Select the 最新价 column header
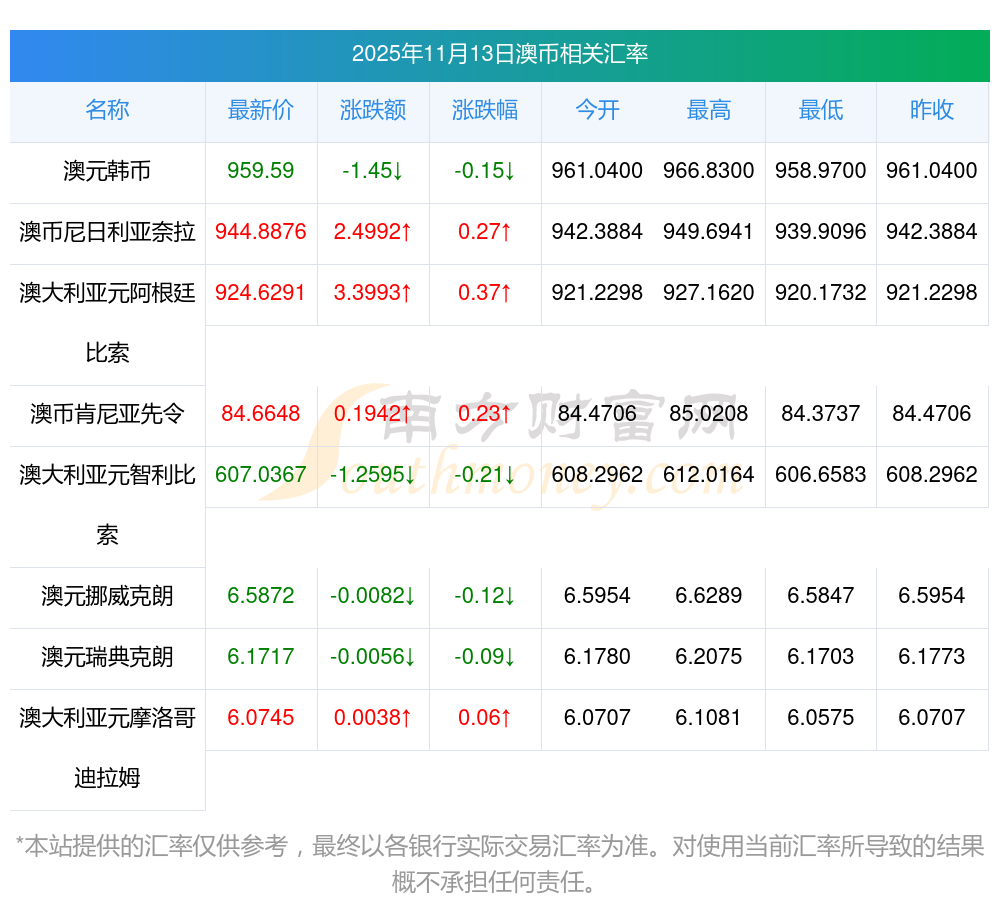This screenshot has height=913, width=1000. (x=261, y=110)
